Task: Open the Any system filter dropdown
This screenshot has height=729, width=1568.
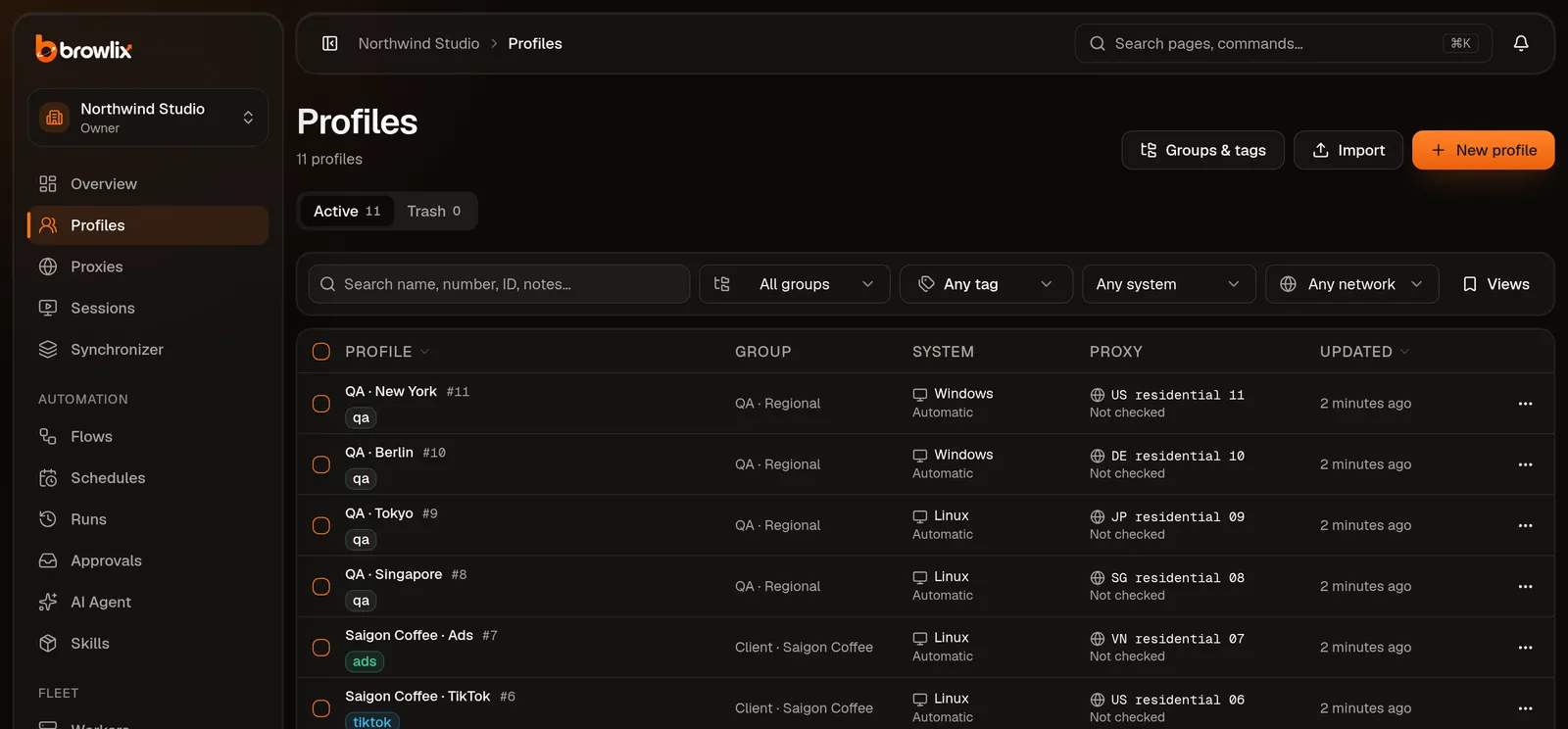Action: click(x=1168, y=284)
